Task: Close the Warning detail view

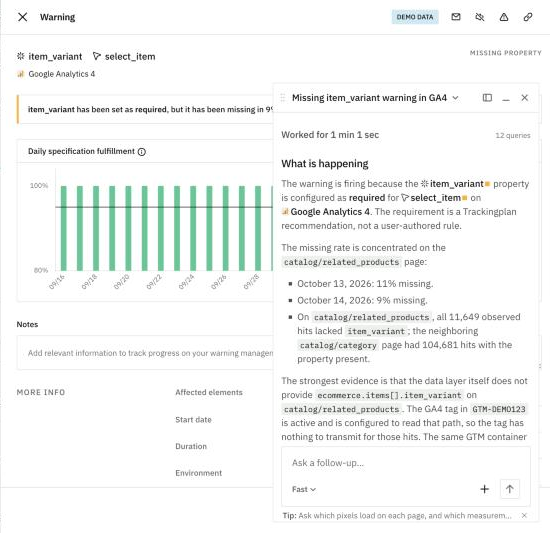Action: pos(22,17)
